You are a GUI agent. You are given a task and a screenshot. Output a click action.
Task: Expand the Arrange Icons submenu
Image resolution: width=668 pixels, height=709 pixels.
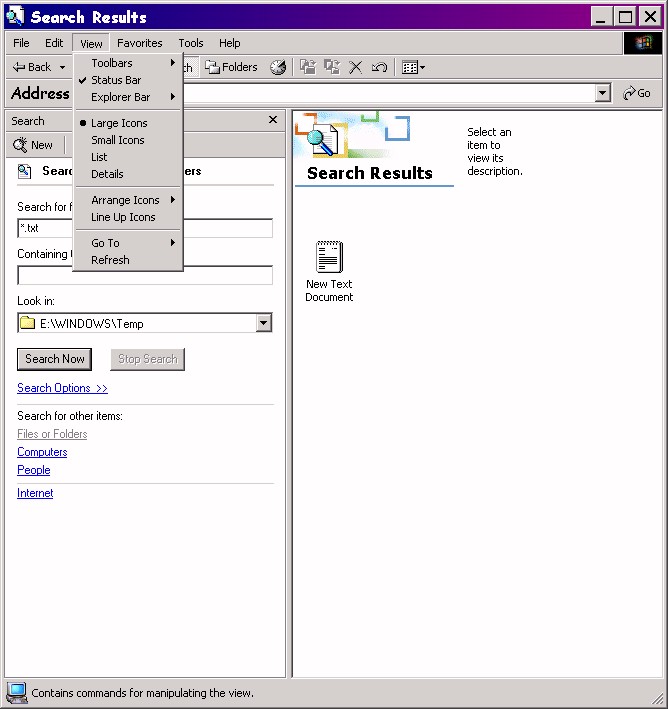point(128,200)
